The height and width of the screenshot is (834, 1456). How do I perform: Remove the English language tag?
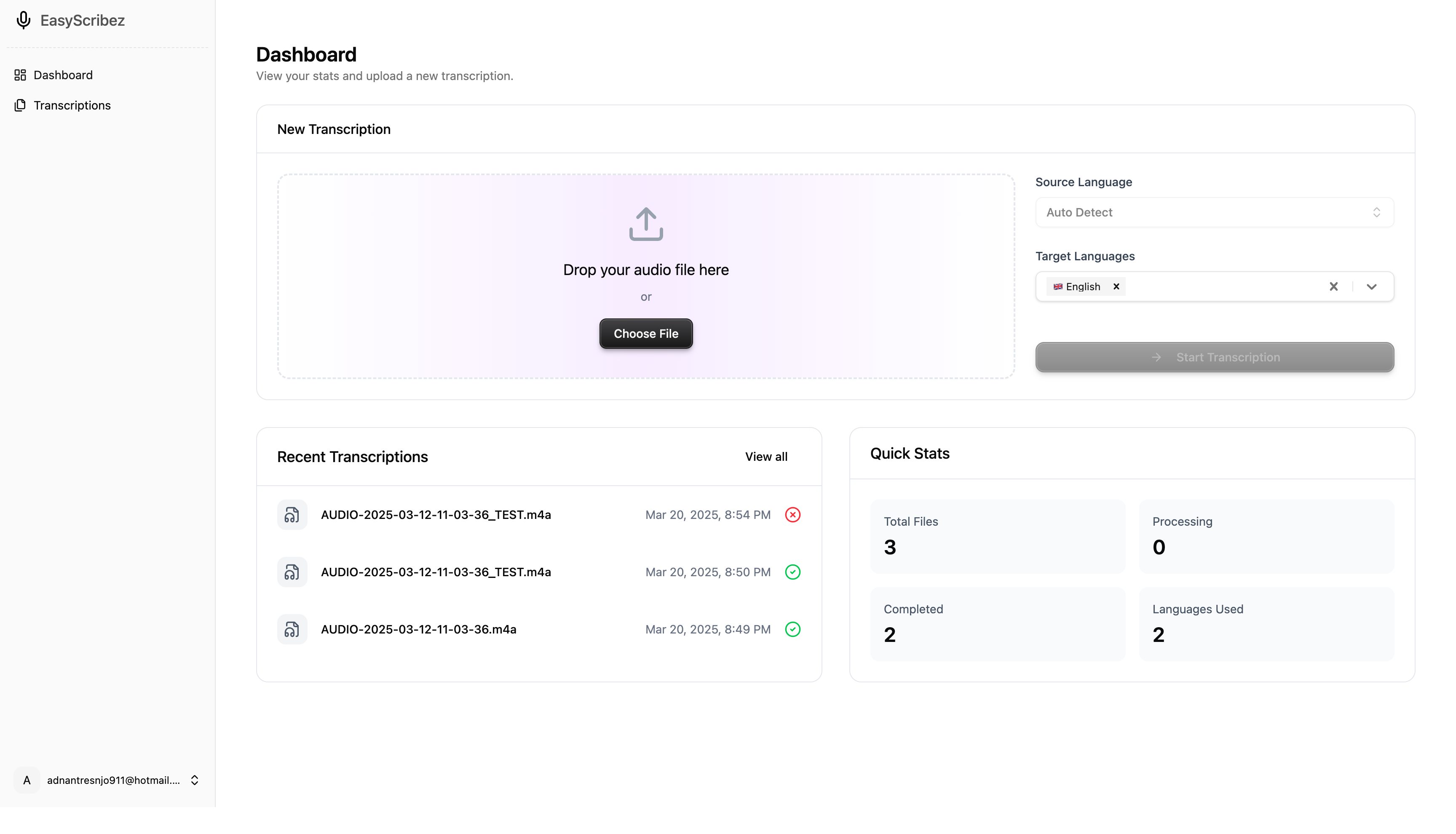[x=1116, y=286]
